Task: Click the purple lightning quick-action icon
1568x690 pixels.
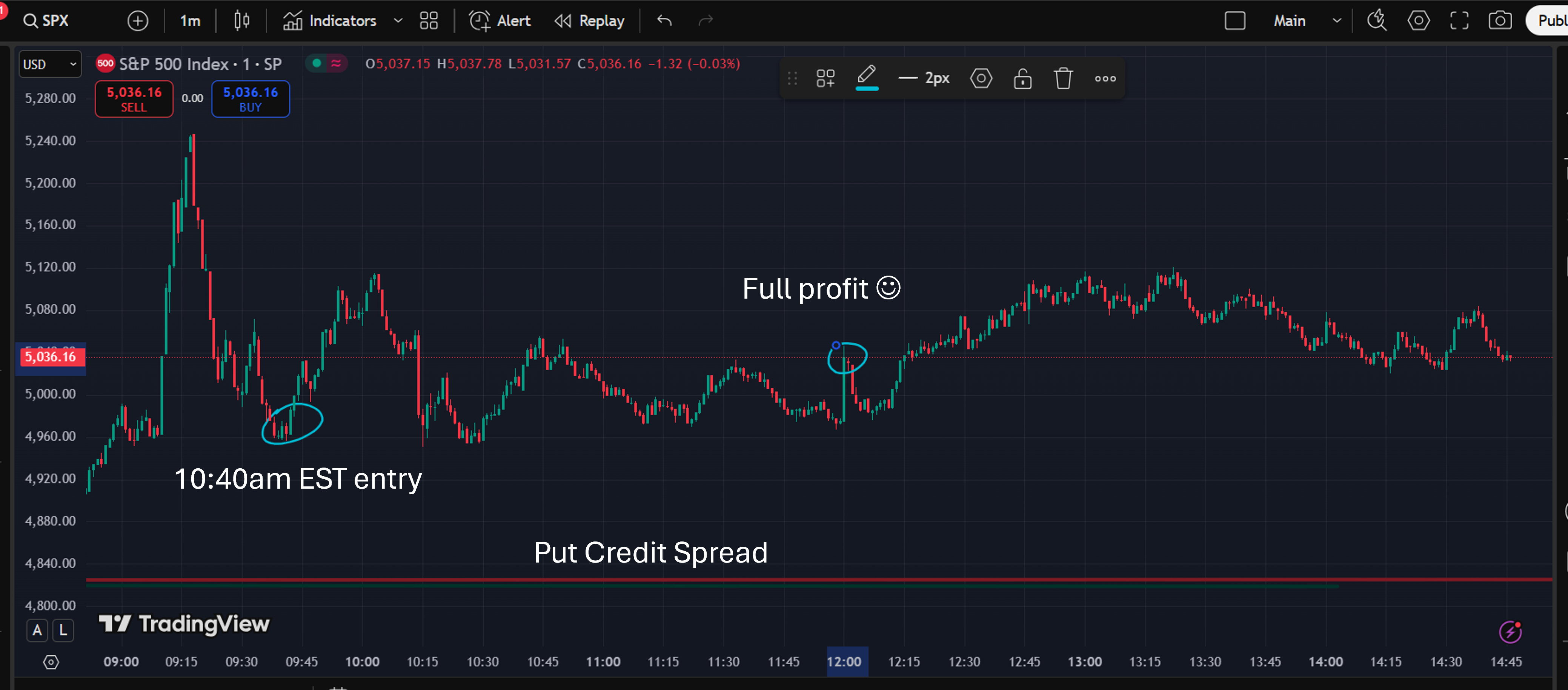Action: 1510,632
